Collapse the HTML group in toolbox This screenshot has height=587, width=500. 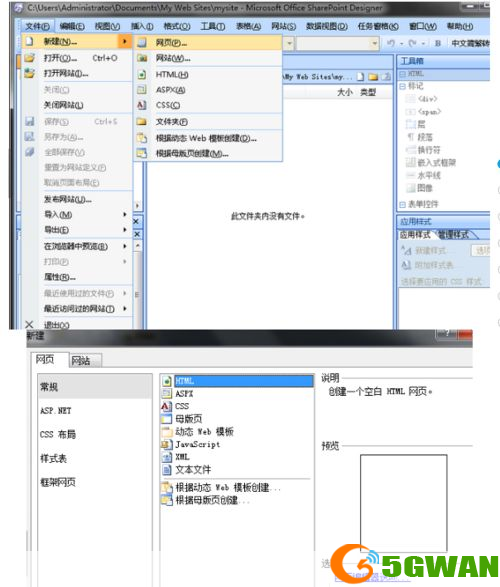402,74
